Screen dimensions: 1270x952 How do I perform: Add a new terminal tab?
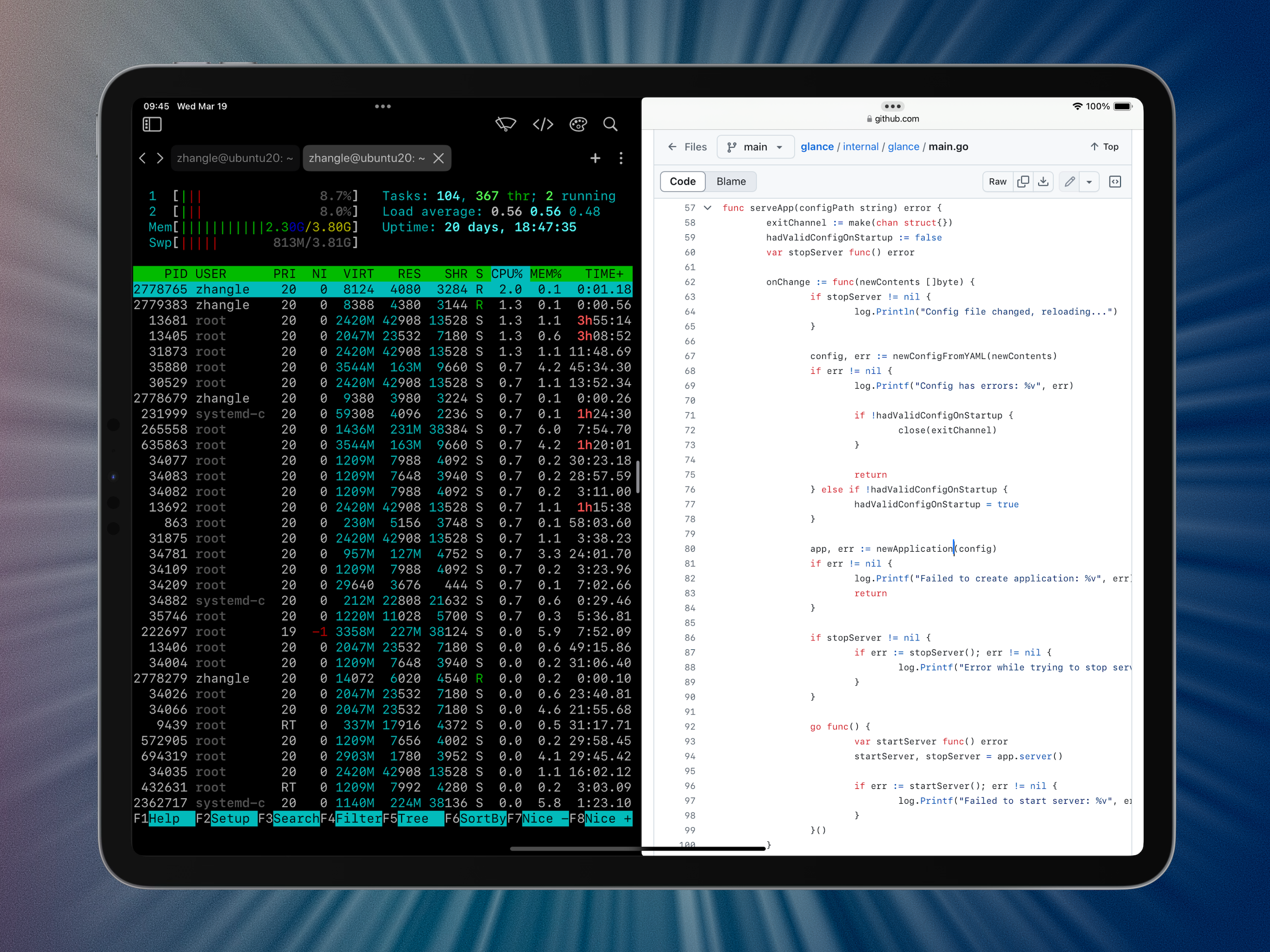[595, 158]
